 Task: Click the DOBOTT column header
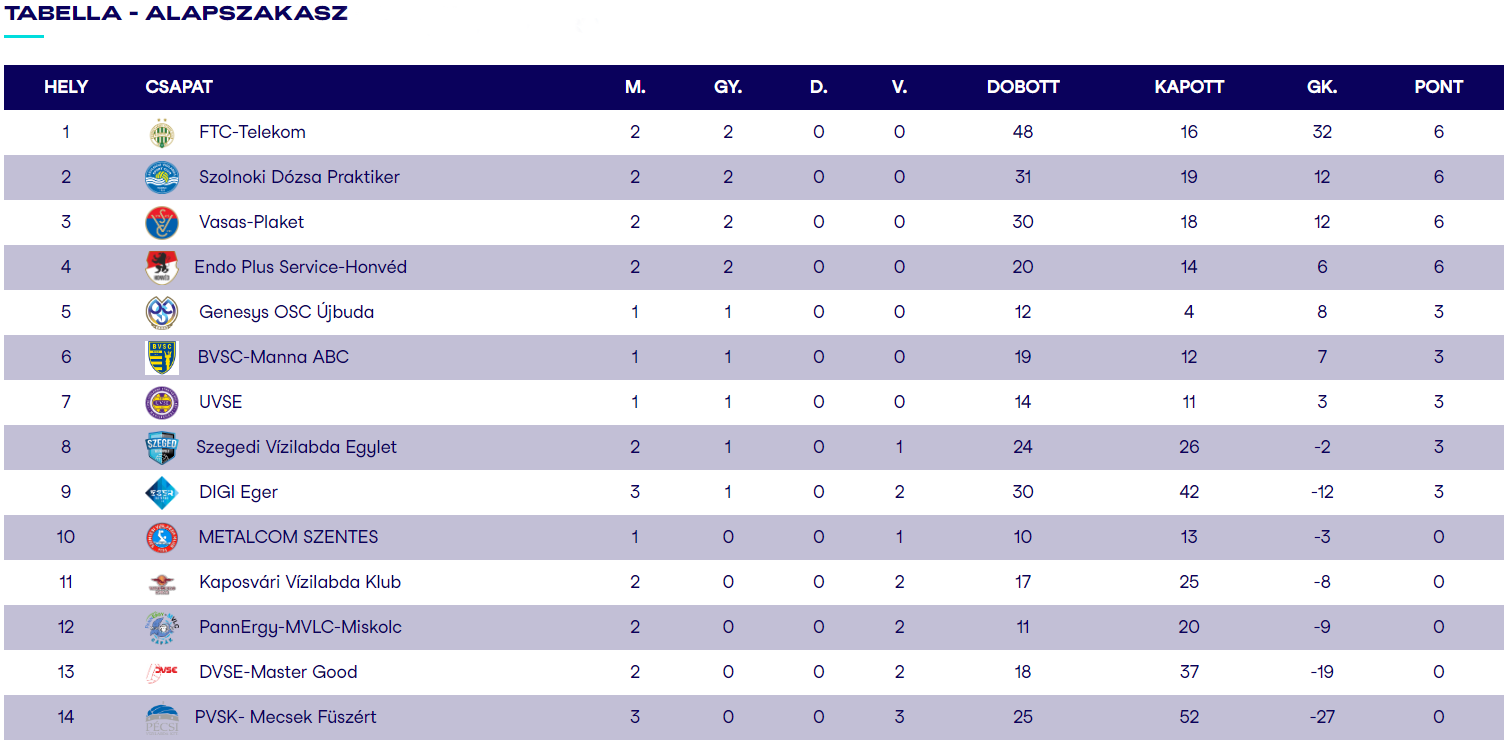coord(1022,87)
